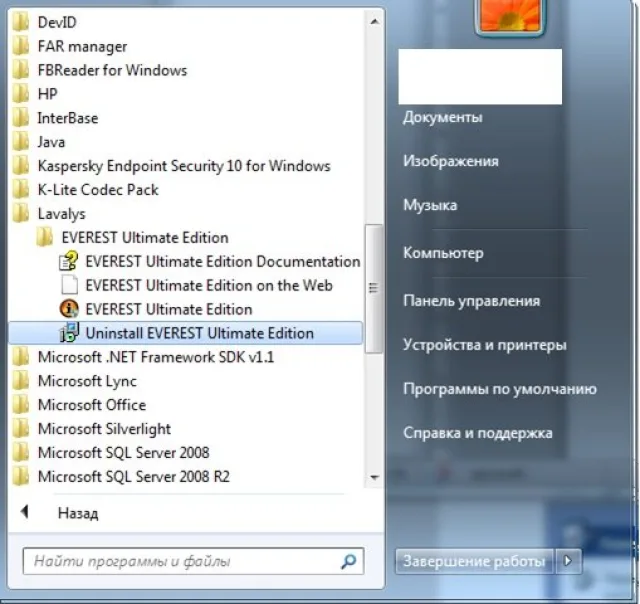Image resolution: width=640 pixels, height=604 pixels.
Task: Open EVEREST Ultimate Edition on the Web page icon
Action: (69, 285)
